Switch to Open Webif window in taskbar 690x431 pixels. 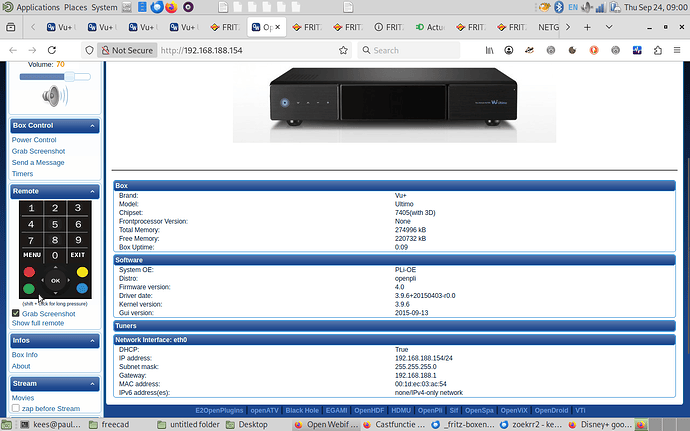pyautogui.click(x=327, y=424)
